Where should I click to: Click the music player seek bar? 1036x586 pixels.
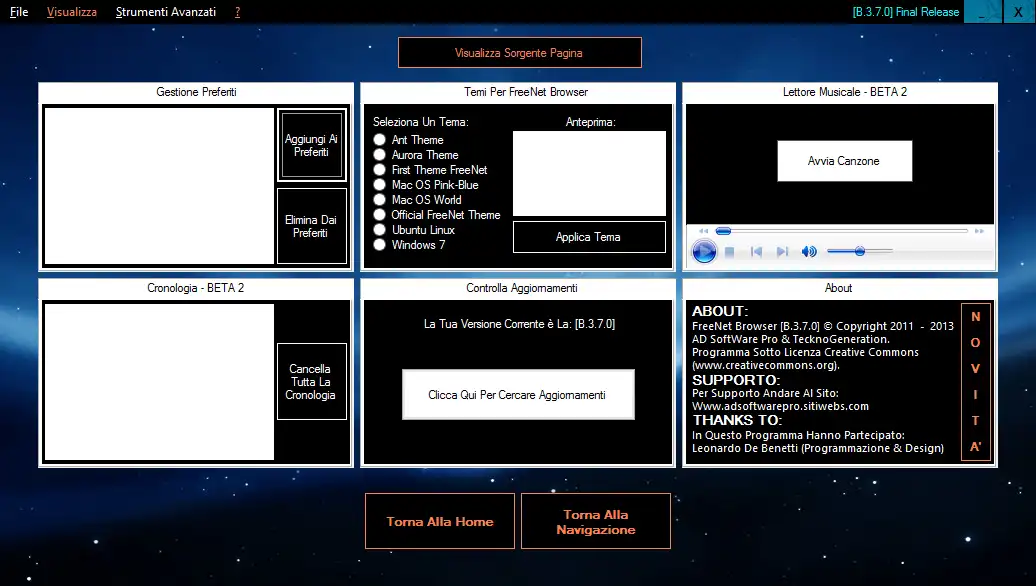click(842, 231)
